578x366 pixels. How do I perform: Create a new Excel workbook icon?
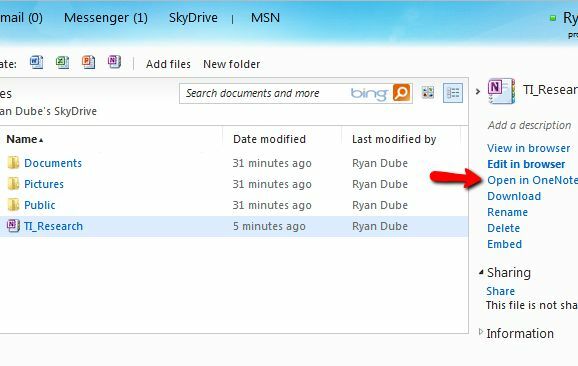tap(62, 62)
